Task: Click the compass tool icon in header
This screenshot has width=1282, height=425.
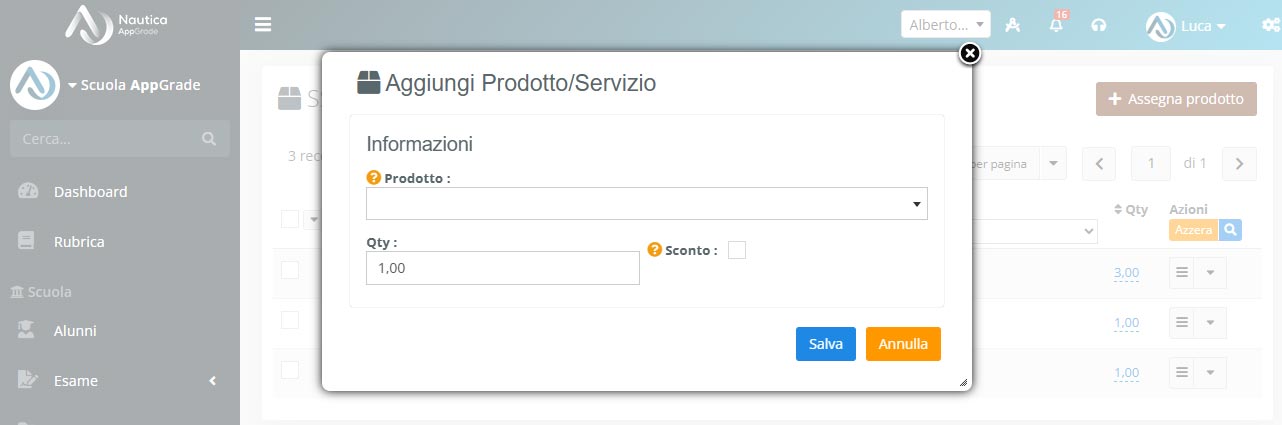Action: coord(1013,25)
